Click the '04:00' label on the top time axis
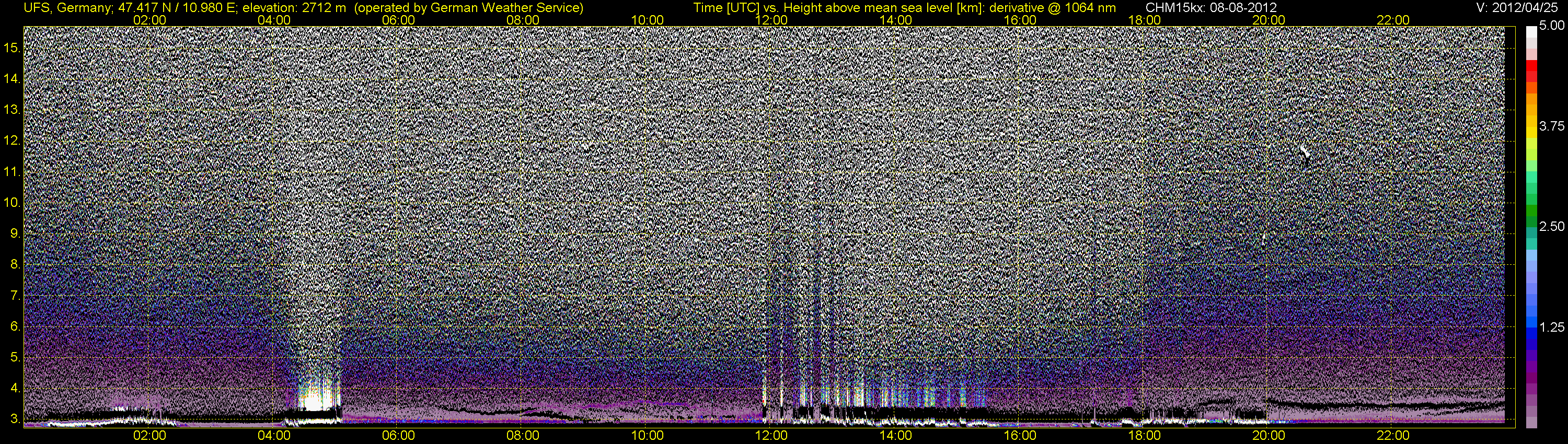This screenshot has width=1568, height=444. click(x=274, y=20)
